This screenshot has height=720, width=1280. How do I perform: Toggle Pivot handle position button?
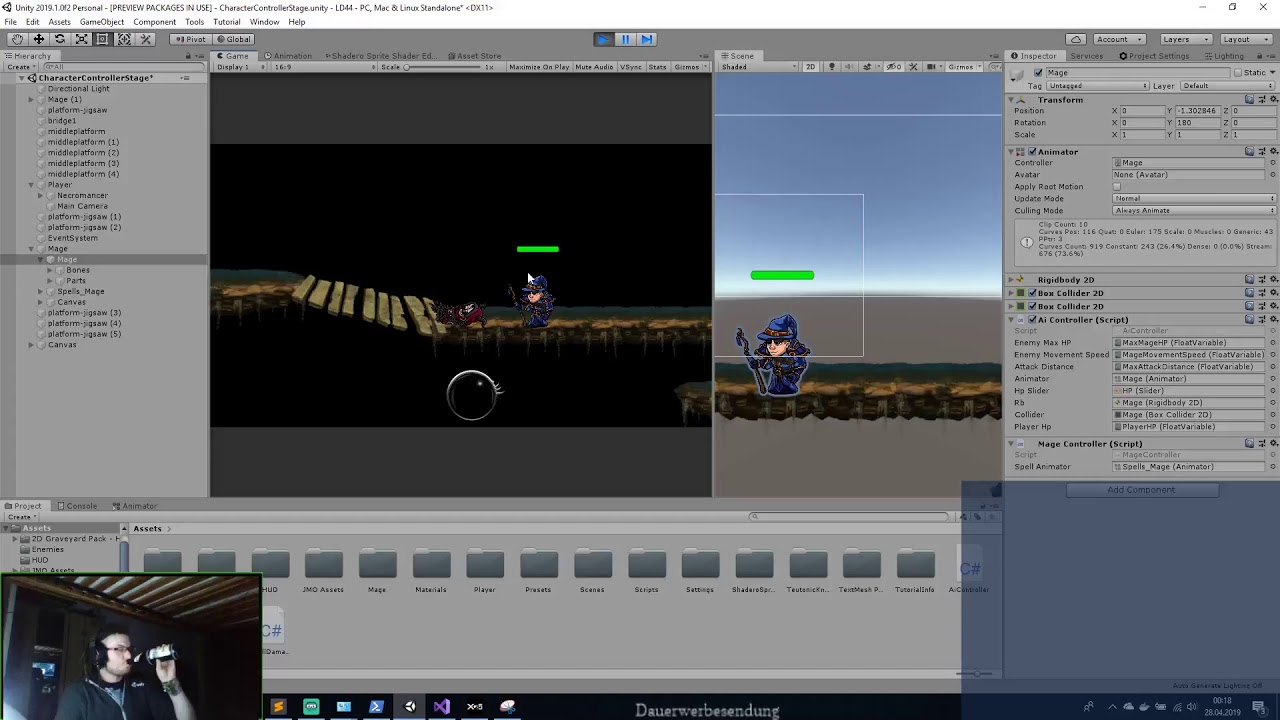189,39
